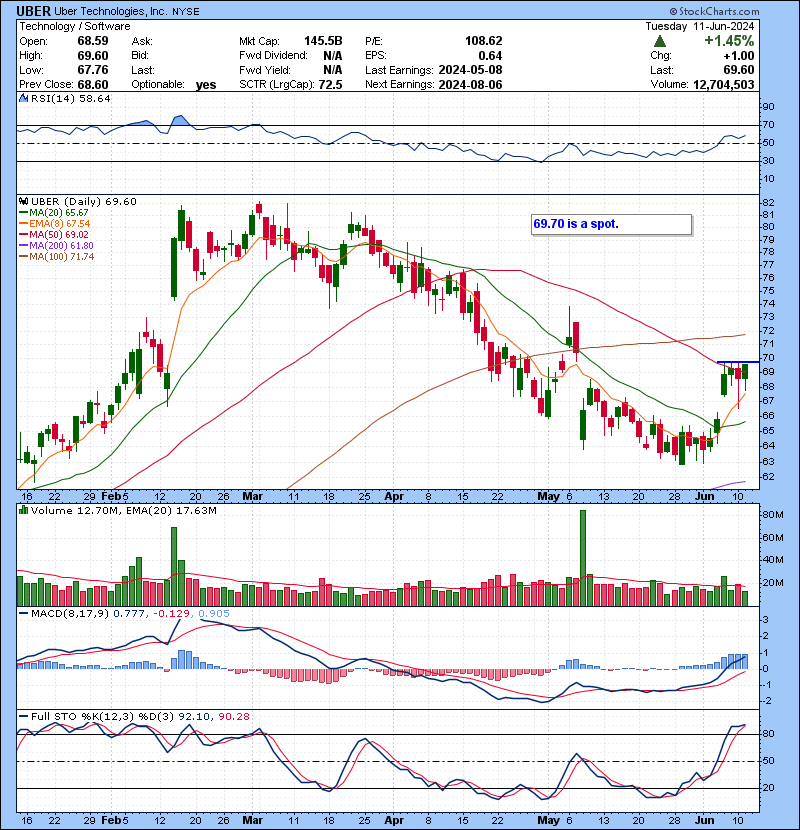
Task: Click the MACD(8,17,9) label
Action: coord(70,614)
